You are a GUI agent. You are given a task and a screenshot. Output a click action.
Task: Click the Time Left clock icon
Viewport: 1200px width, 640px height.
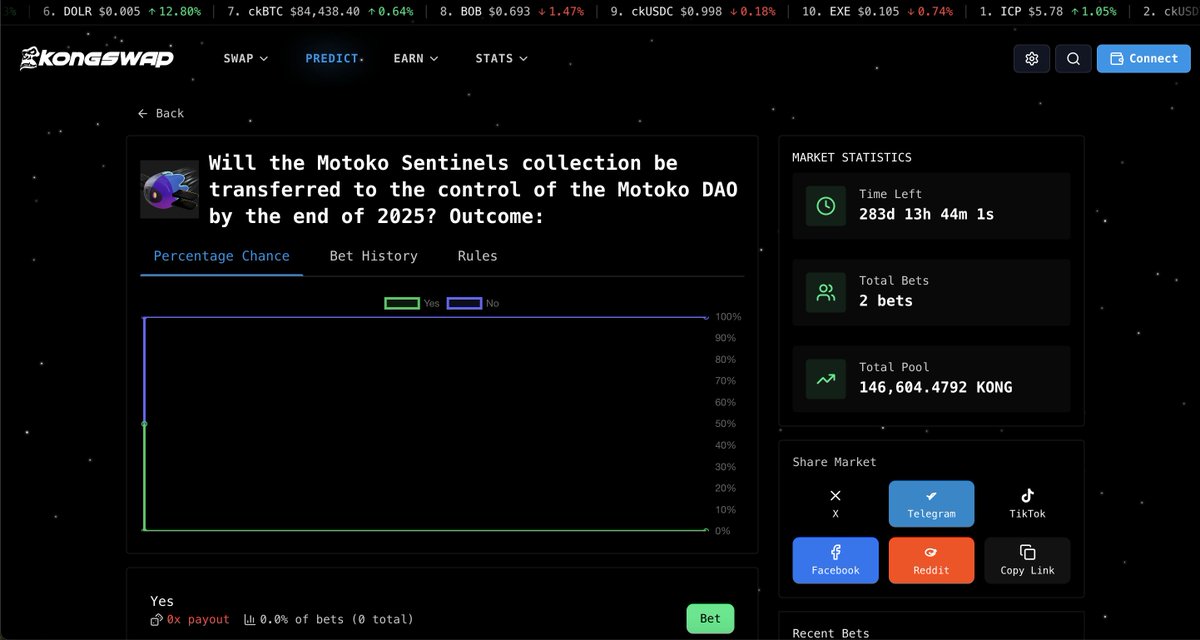tap(826, 206)
